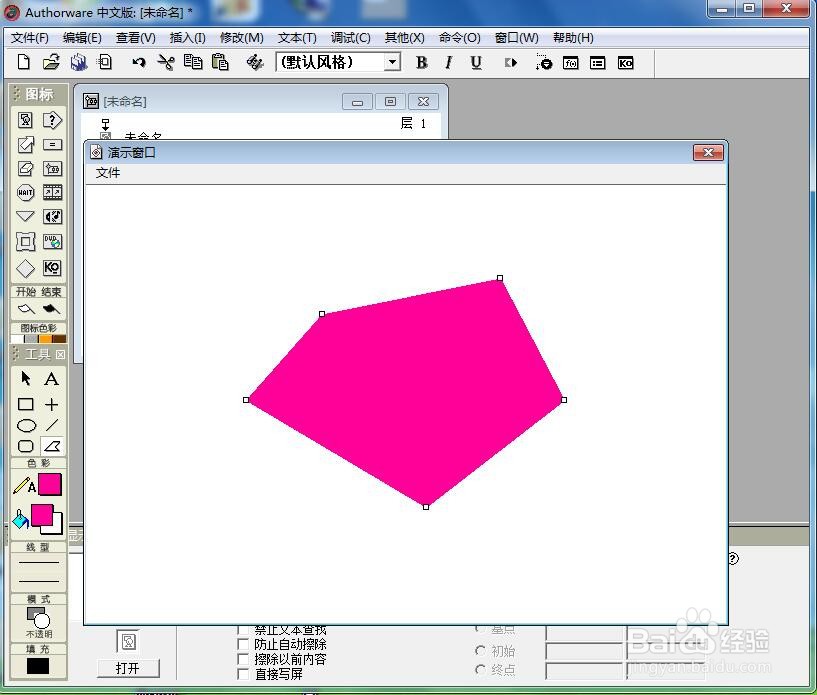Open the 编辑(E) menu

click(82, 38)
